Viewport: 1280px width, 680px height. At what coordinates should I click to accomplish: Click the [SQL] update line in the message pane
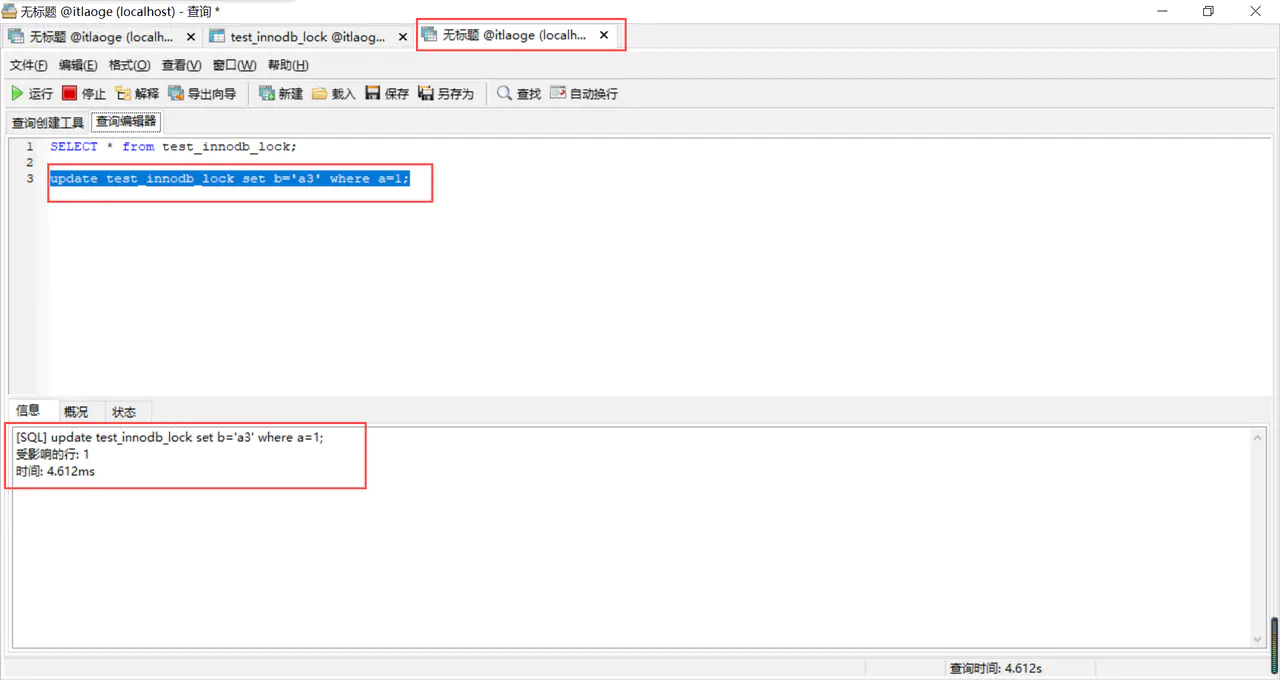click(x=170, y=437)
